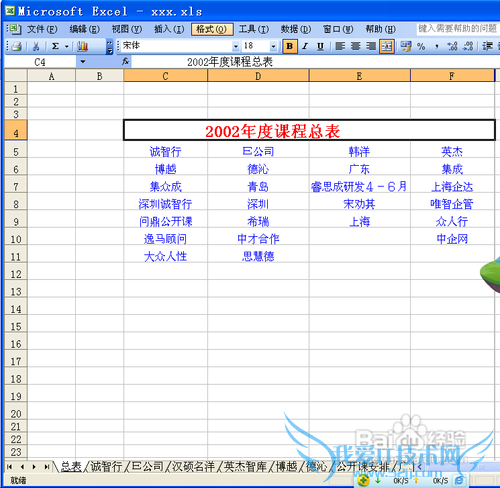Switch to the 总表 sheet tab
Viewport: 500px width, 488px height.
(71, 467)
